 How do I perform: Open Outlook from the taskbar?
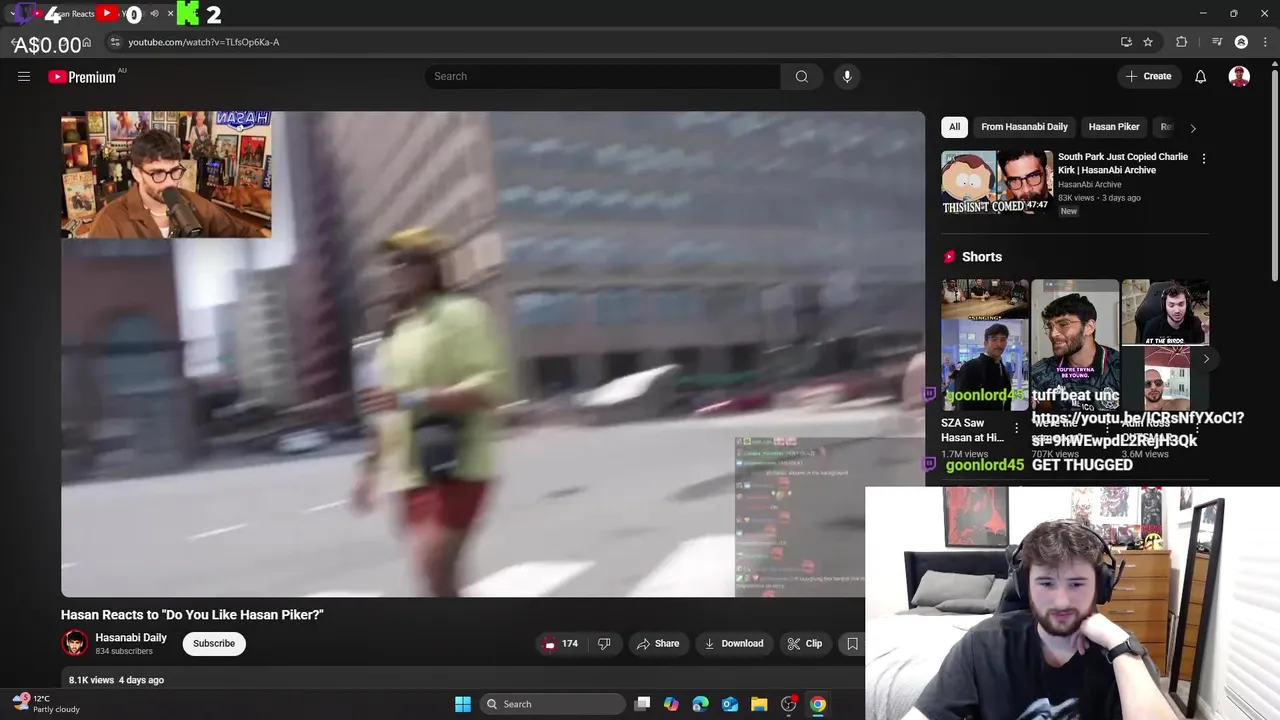tap(730, 704)
